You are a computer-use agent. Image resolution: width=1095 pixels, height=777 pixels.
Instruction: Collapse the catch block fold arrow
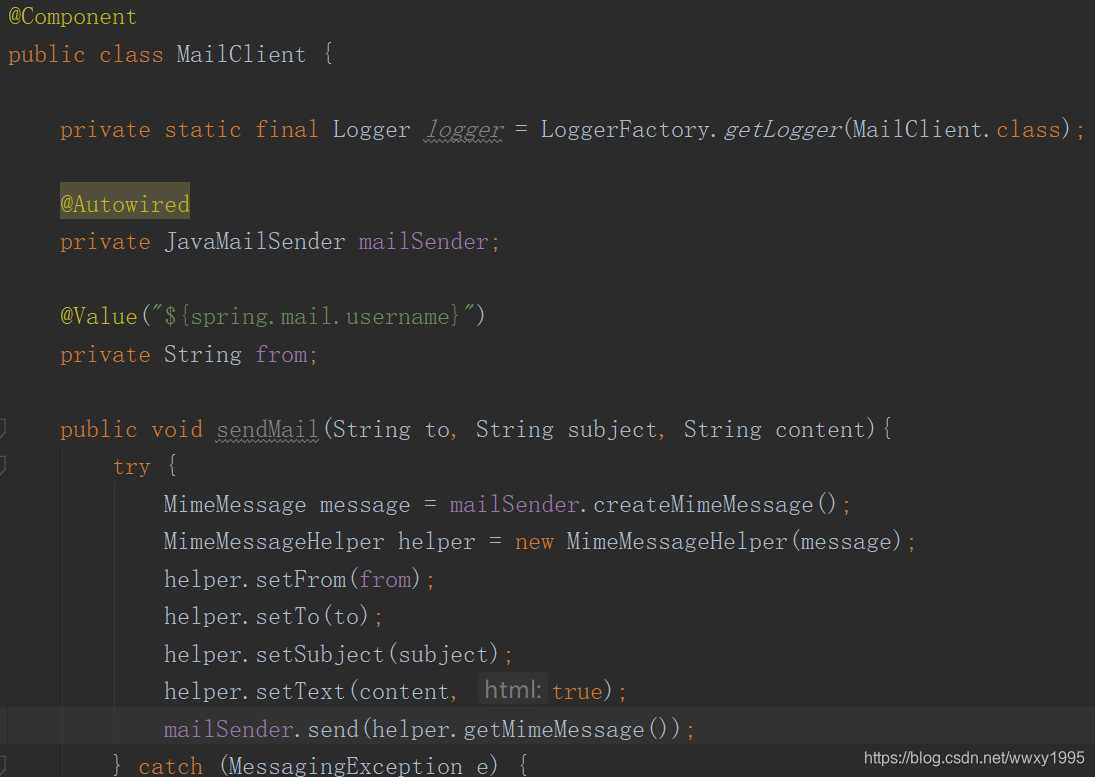coord(4,765)
